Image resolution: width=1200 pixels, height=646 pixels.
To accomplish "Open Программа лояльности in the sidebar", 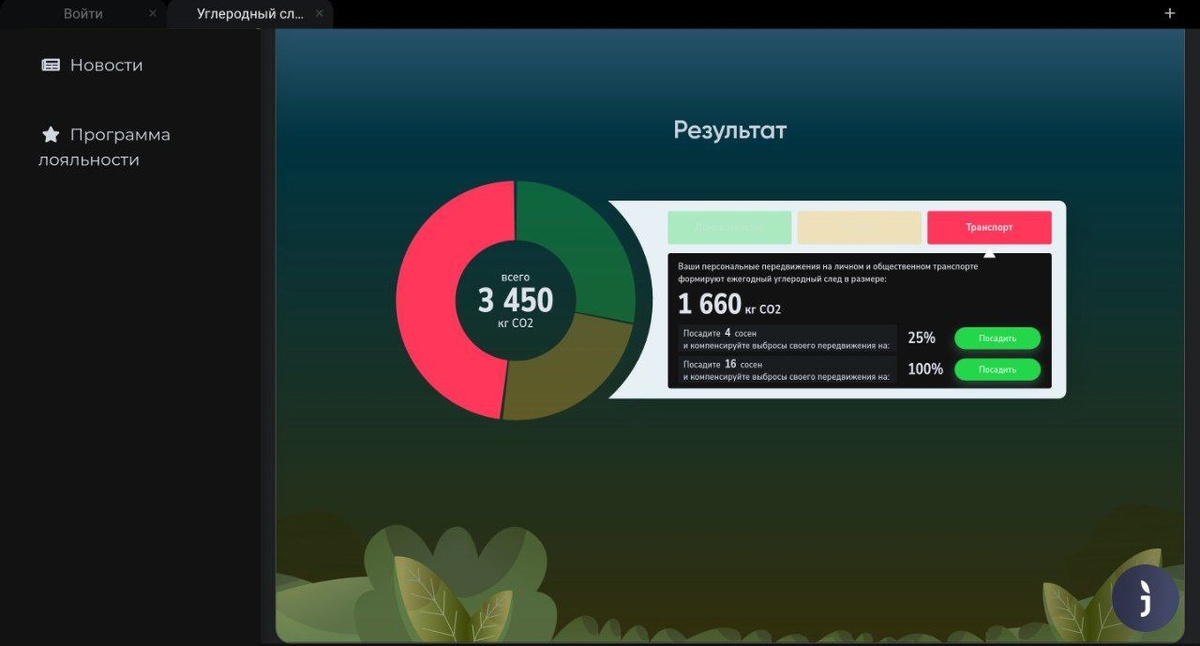I will pos(105,147).
